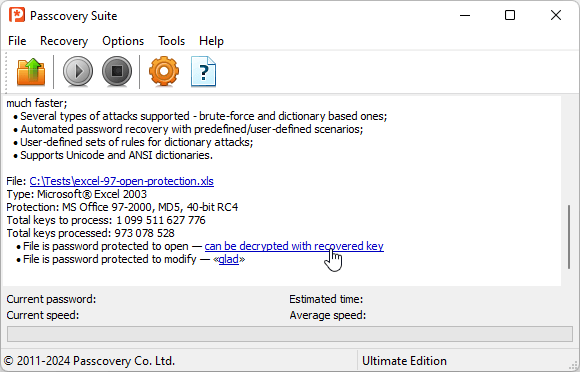Screen dimensions: 580x372
Task: Click the Passcovery Suite app logo icon
Action: (17, 16)
